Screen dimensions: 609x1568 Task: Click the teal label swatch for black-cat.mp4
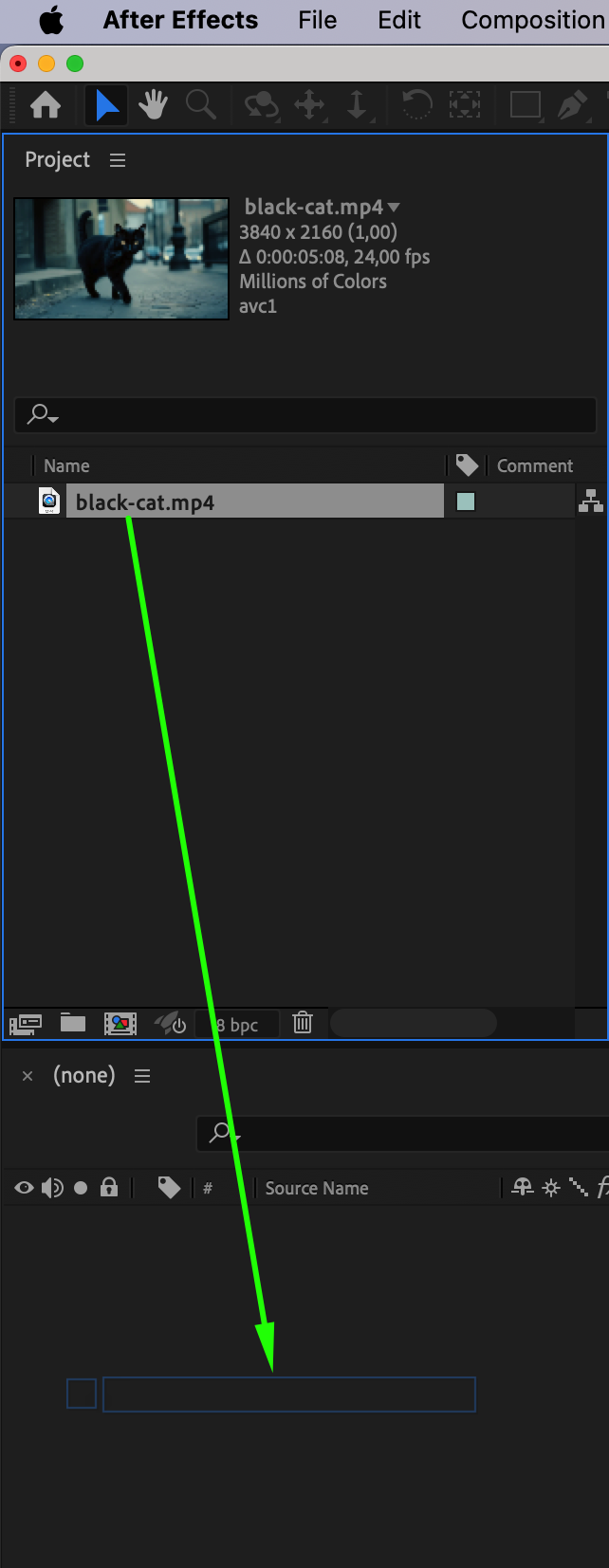click(x=466, y=501)
